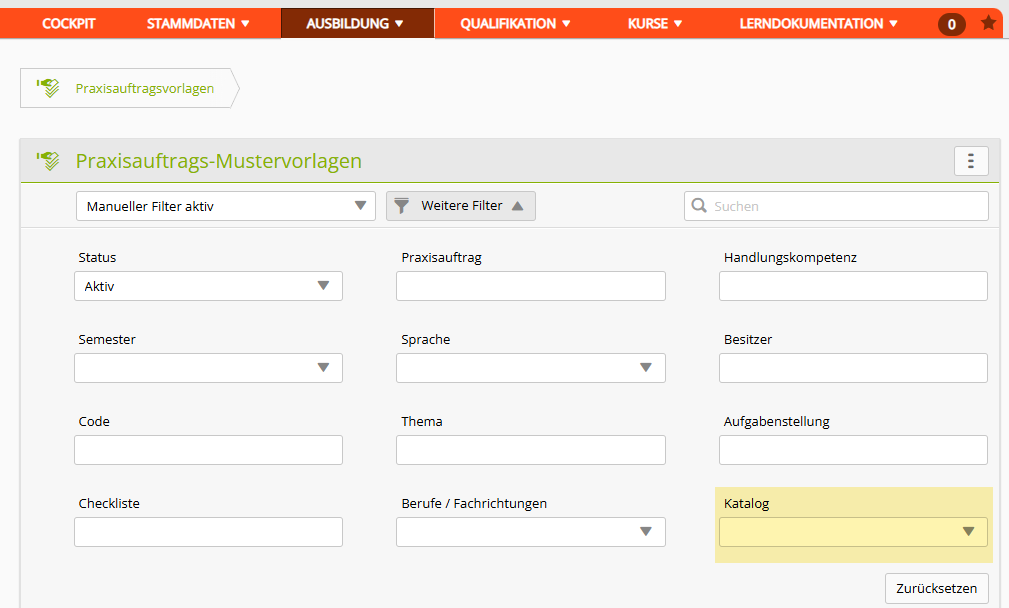Viewport: 1009px width, 608px height.
Task: Click the funnel icon in Weitere Filter
Action: pos(402,206)
